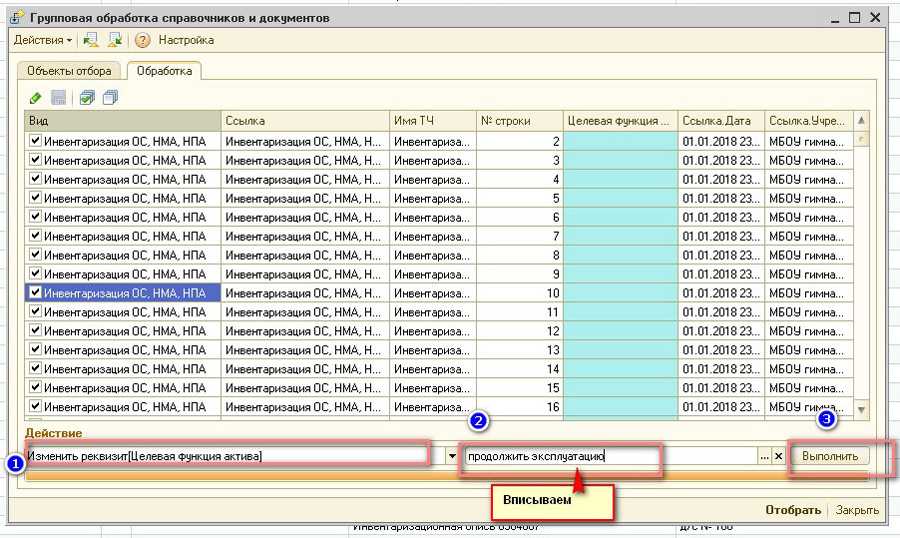This screenshot has width=900, height=538.
Task: Click the МБОУ гимна... cell in row 6
Action: pos(809,217)
